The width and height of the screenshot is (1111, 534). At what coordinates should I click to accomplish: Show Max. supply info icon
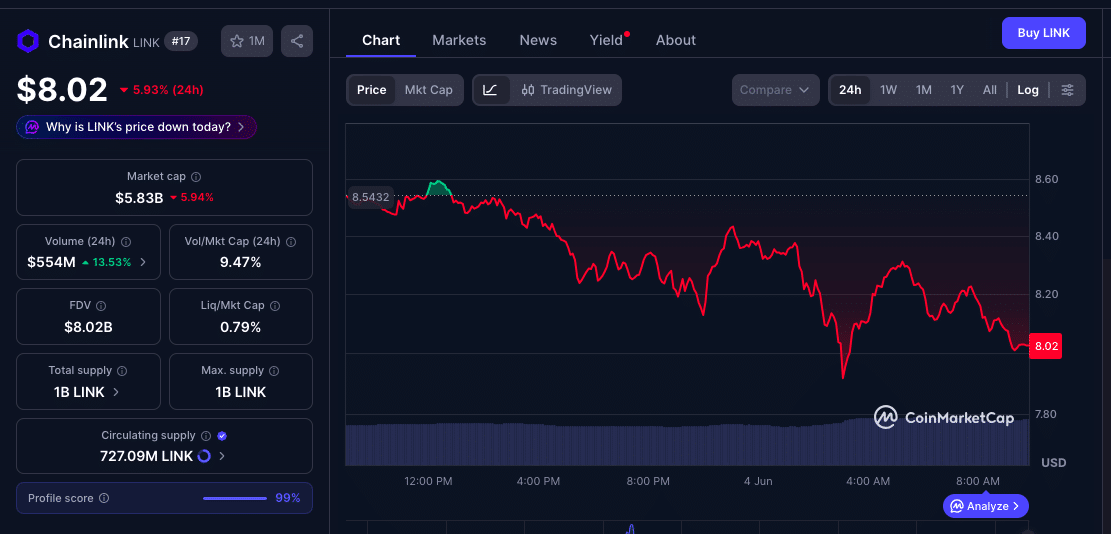(x=274, y=370)
